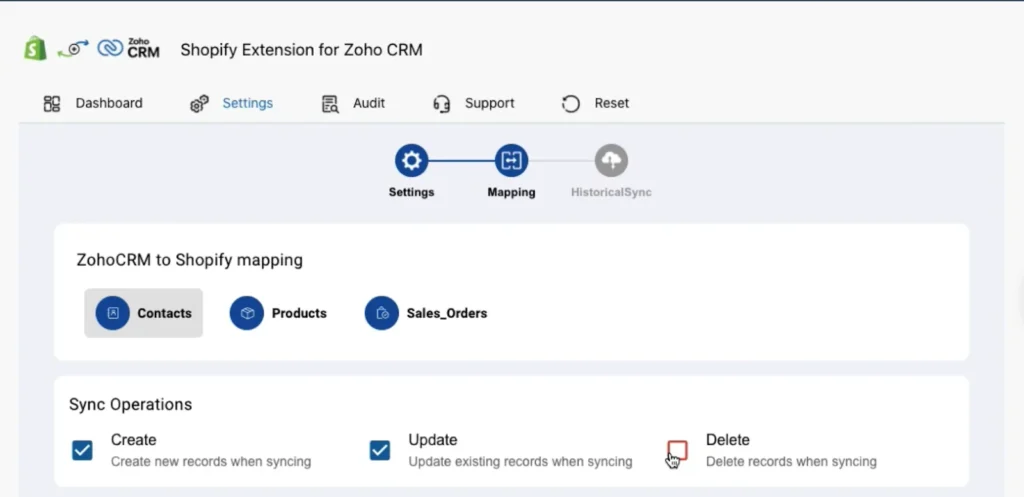This screenshot has width=1024, height=497.
Task: Click the Sync Operations heading
Action: point(131,405)
